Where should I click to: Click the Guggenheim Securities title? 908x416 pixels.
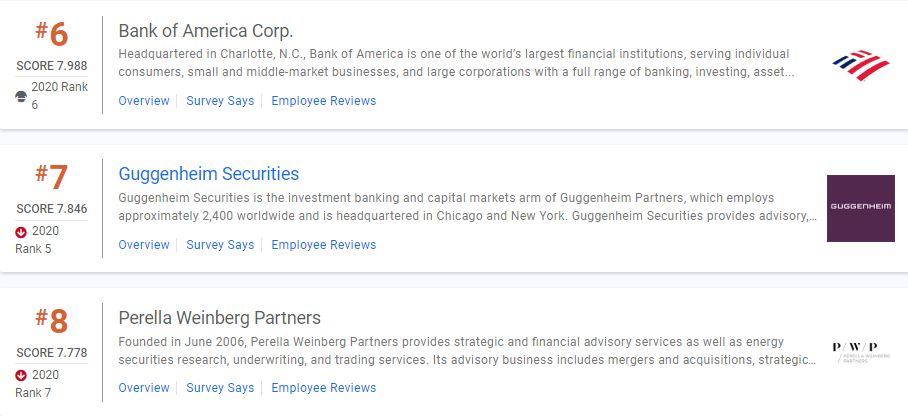(x=208, y=174)
